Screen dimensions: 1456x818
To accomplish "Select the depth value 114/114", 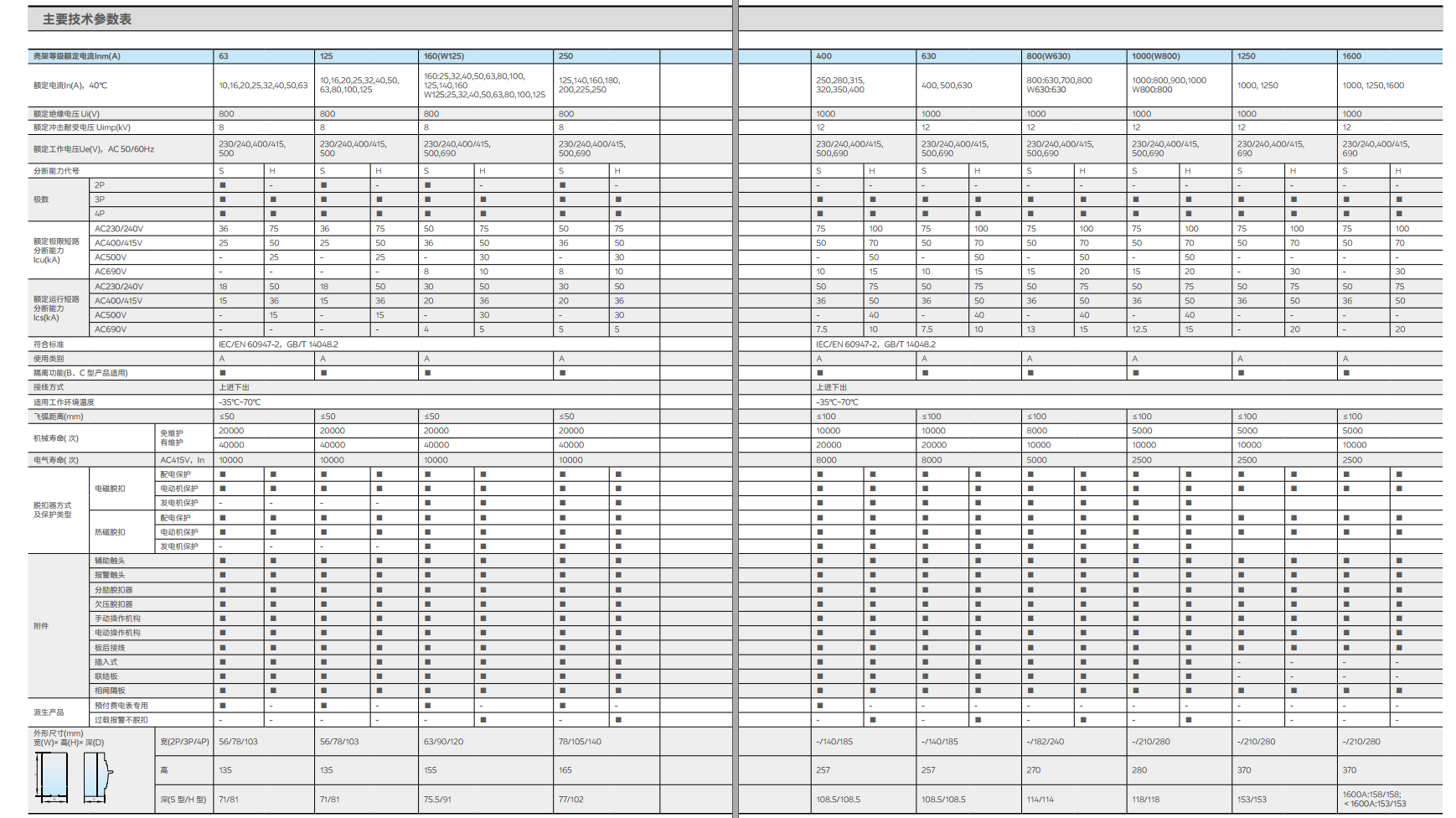I will click(x=1040, y=800).
